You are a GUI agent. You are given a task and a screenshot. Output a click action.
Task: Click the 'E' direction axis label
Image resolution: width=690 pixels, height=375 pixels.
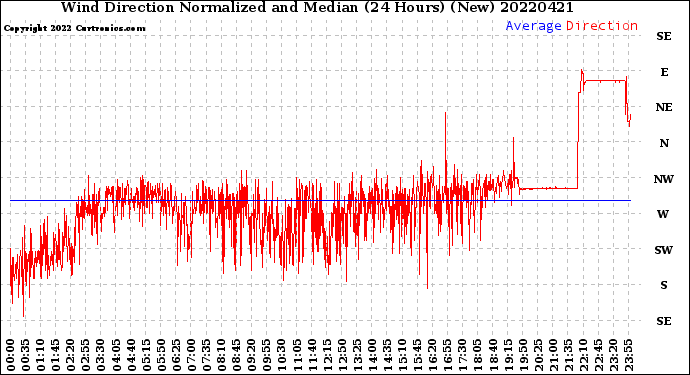click(x=664, y=72)
